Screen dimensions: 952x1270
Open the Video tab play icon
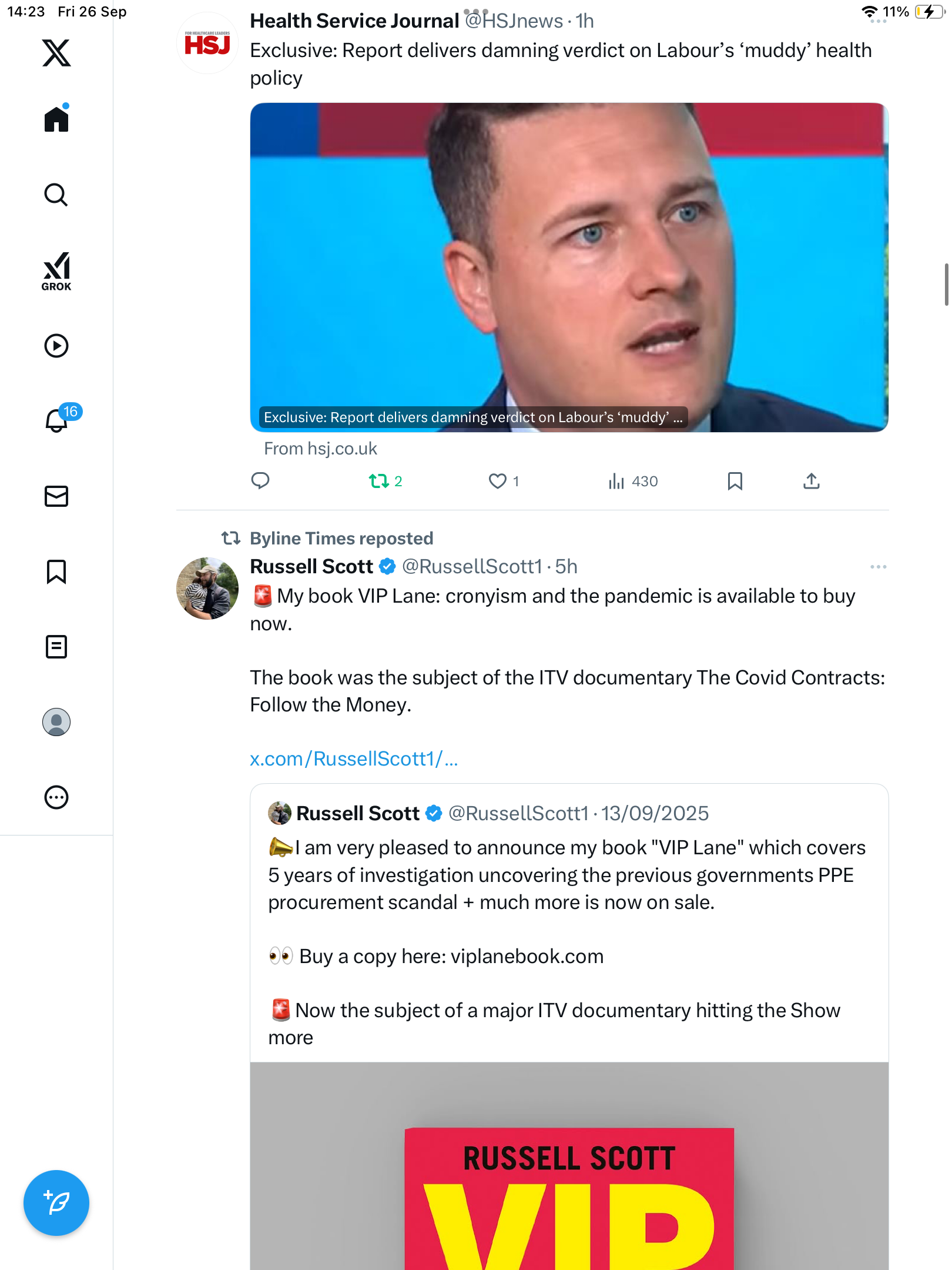pos(56,346)
